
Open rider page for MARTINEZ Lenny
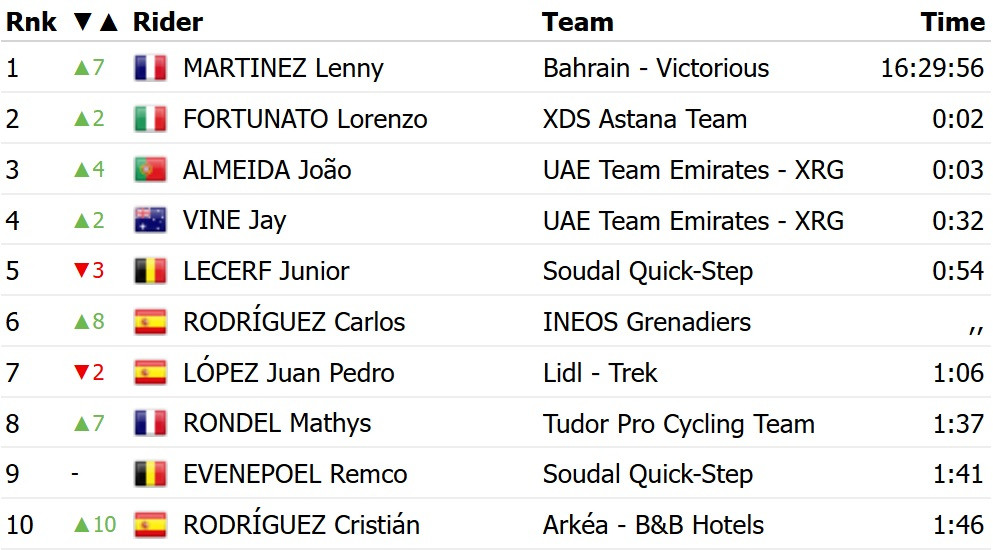click(283, 68)
